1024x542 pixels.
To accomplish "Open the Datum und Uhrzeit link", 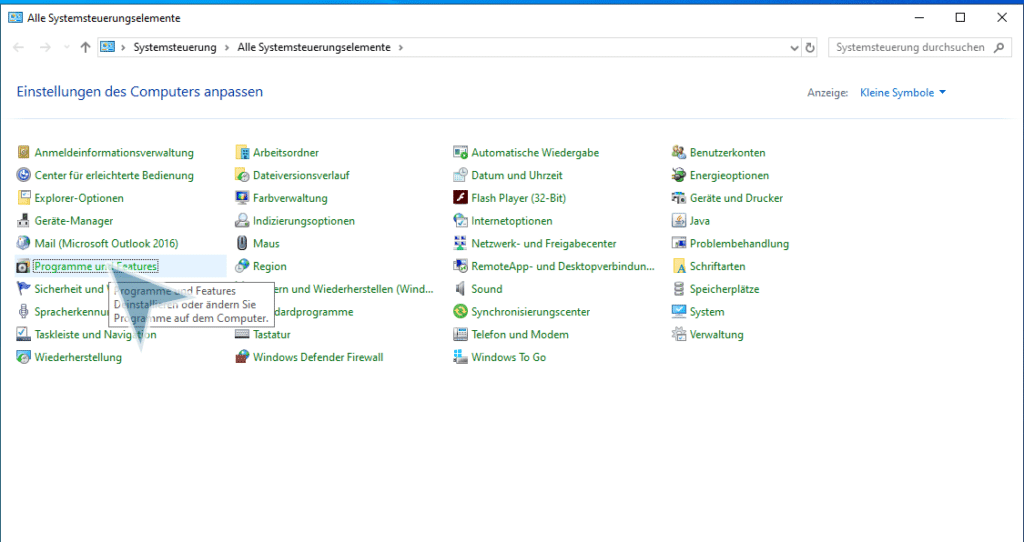I will [x=517, y=175].
